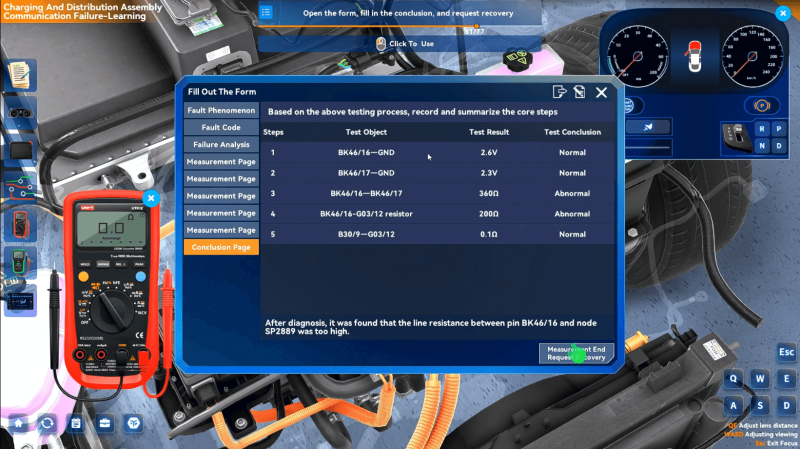
Task: Toggle the parking brake indicator on the dashboard
Action: (x=762, y=106)
